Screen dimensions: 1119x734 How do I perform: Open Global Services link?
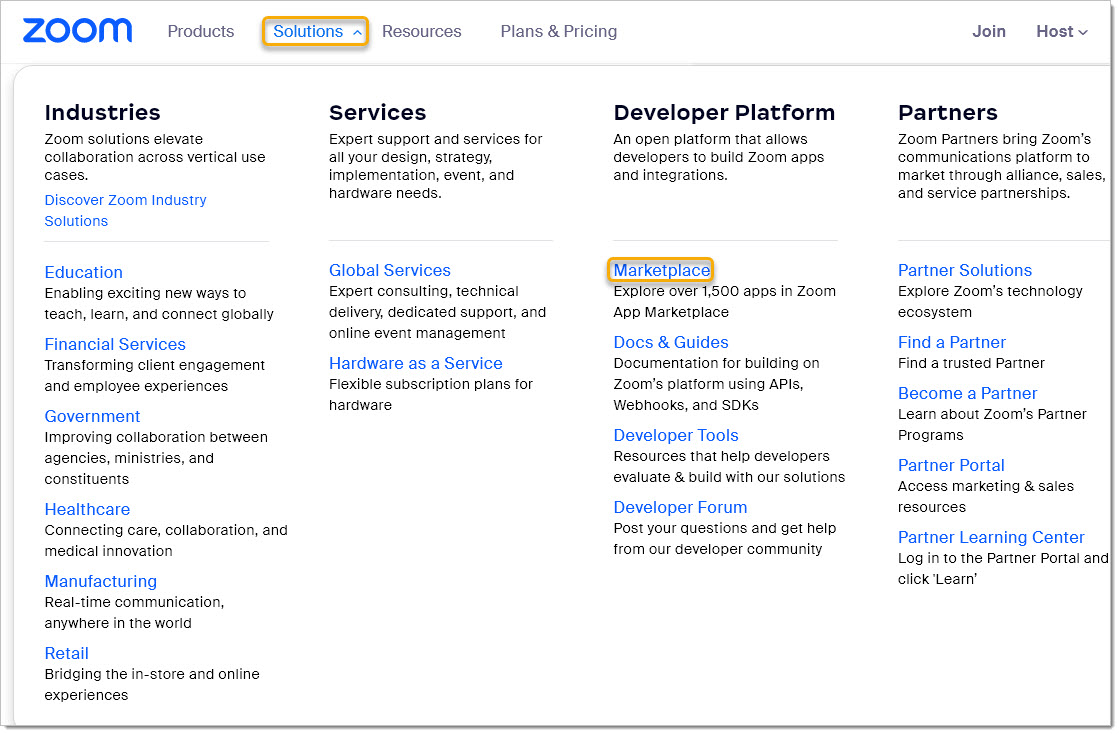(389, 270)
